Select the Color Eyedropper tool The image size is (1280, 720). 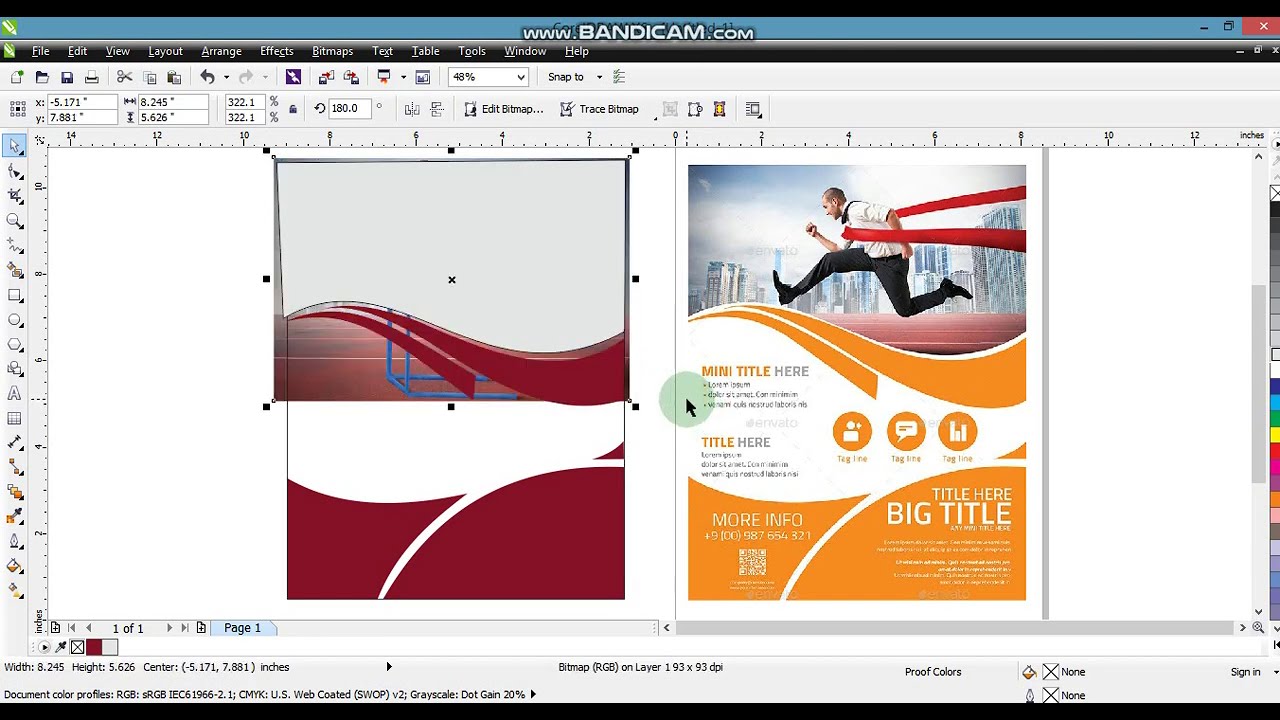coord(15,517)
